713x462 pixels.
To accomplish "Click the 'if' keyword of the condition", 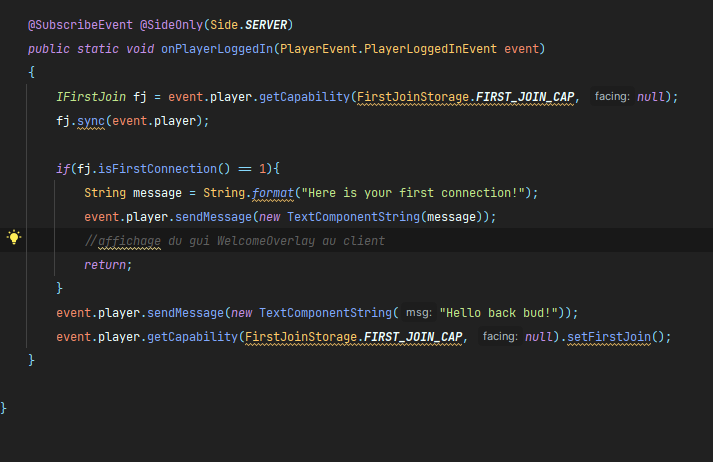I will (x=62, y=169).
